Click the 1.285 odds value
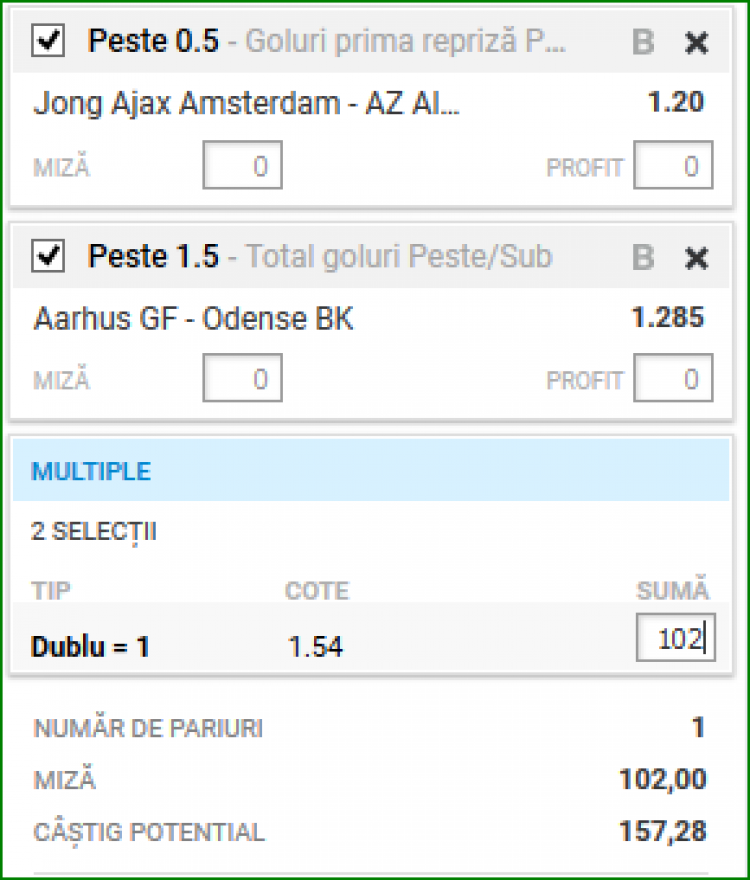This screenshot has width=750, height=880. [x=667, y=318]
